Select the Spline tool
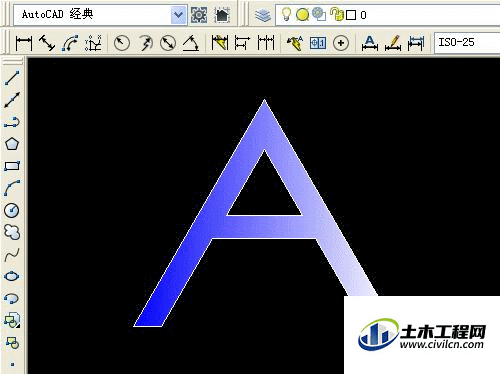The image size is (500, 374). (12, 255)
